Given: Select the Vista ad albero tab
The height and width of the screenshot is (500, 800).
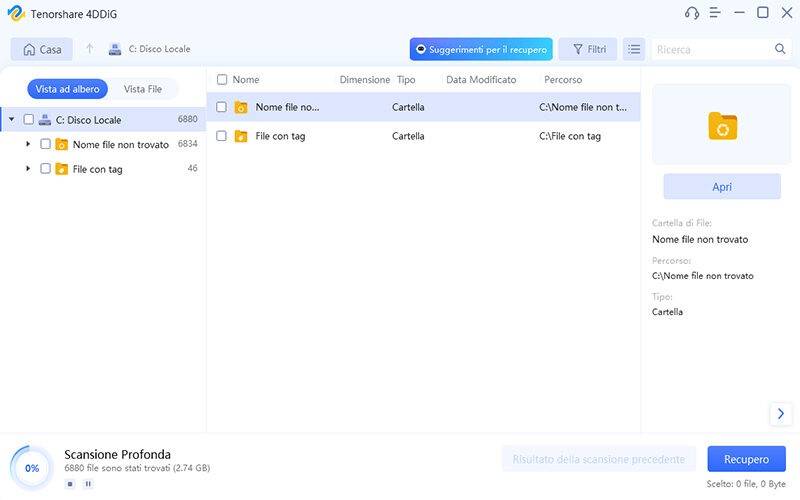Looking at the screenshot, I should click(67, 89).
